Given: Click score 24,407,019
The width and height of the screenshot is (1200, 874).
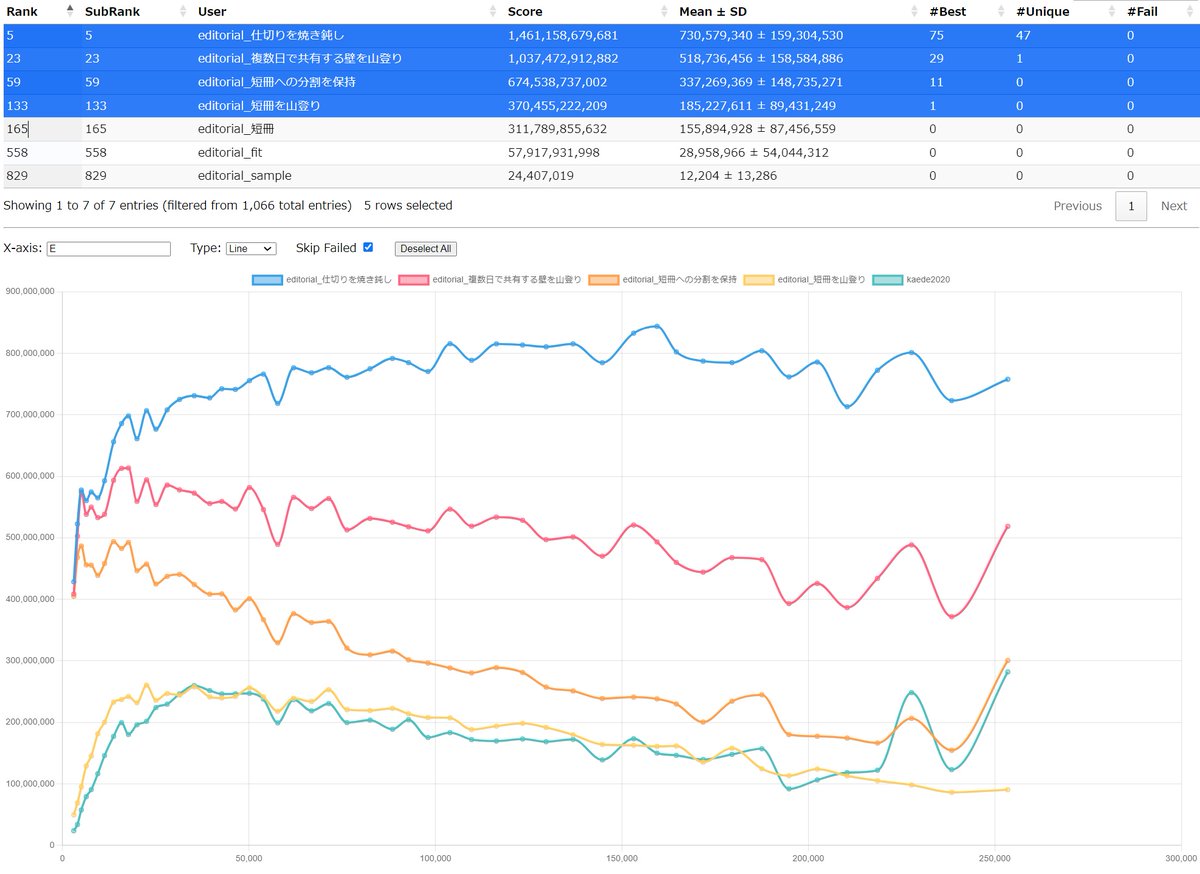Looking at the screenshot, I should click(541, 175).
